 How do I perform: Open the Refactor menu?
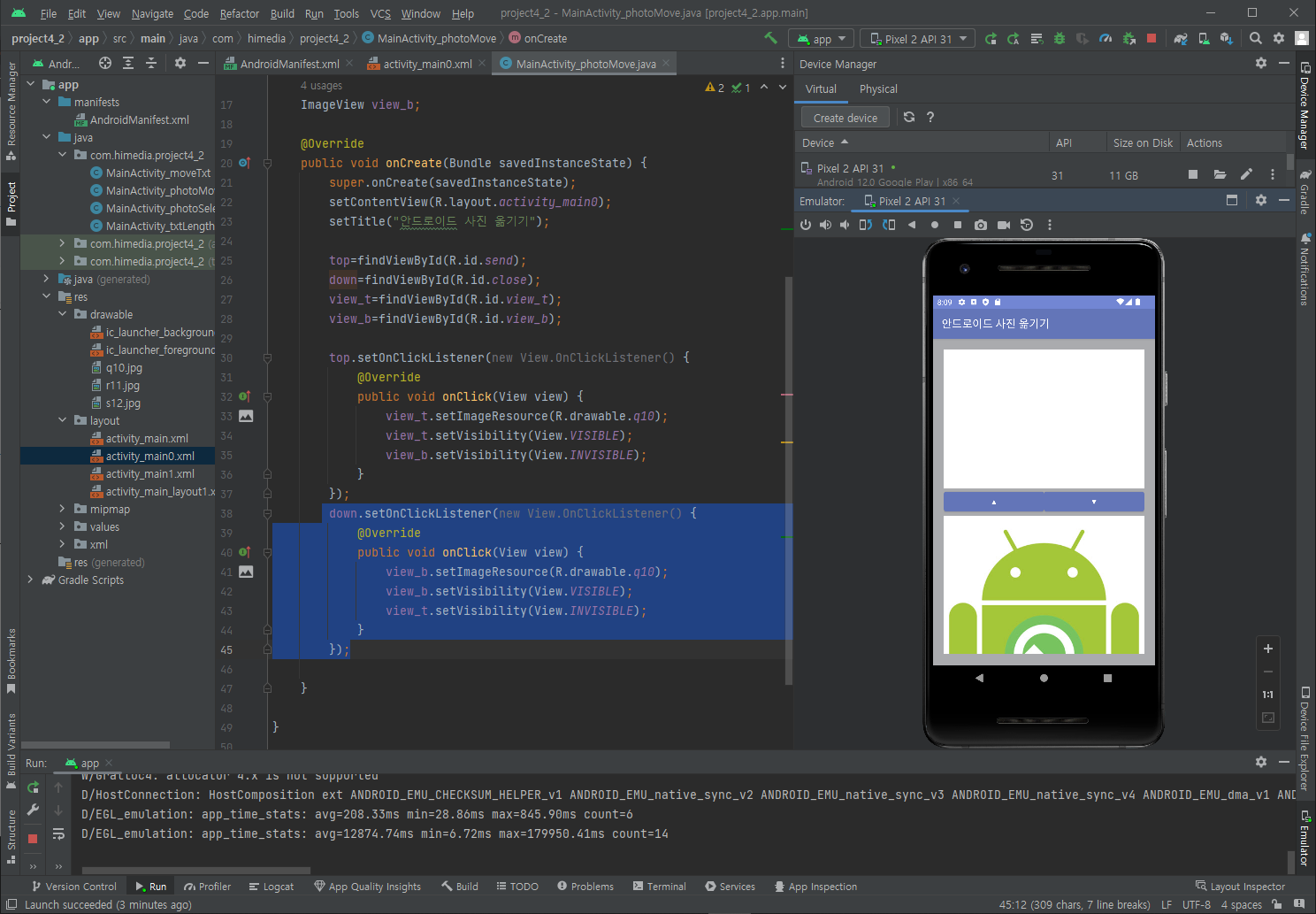click(x=240, y=13)
